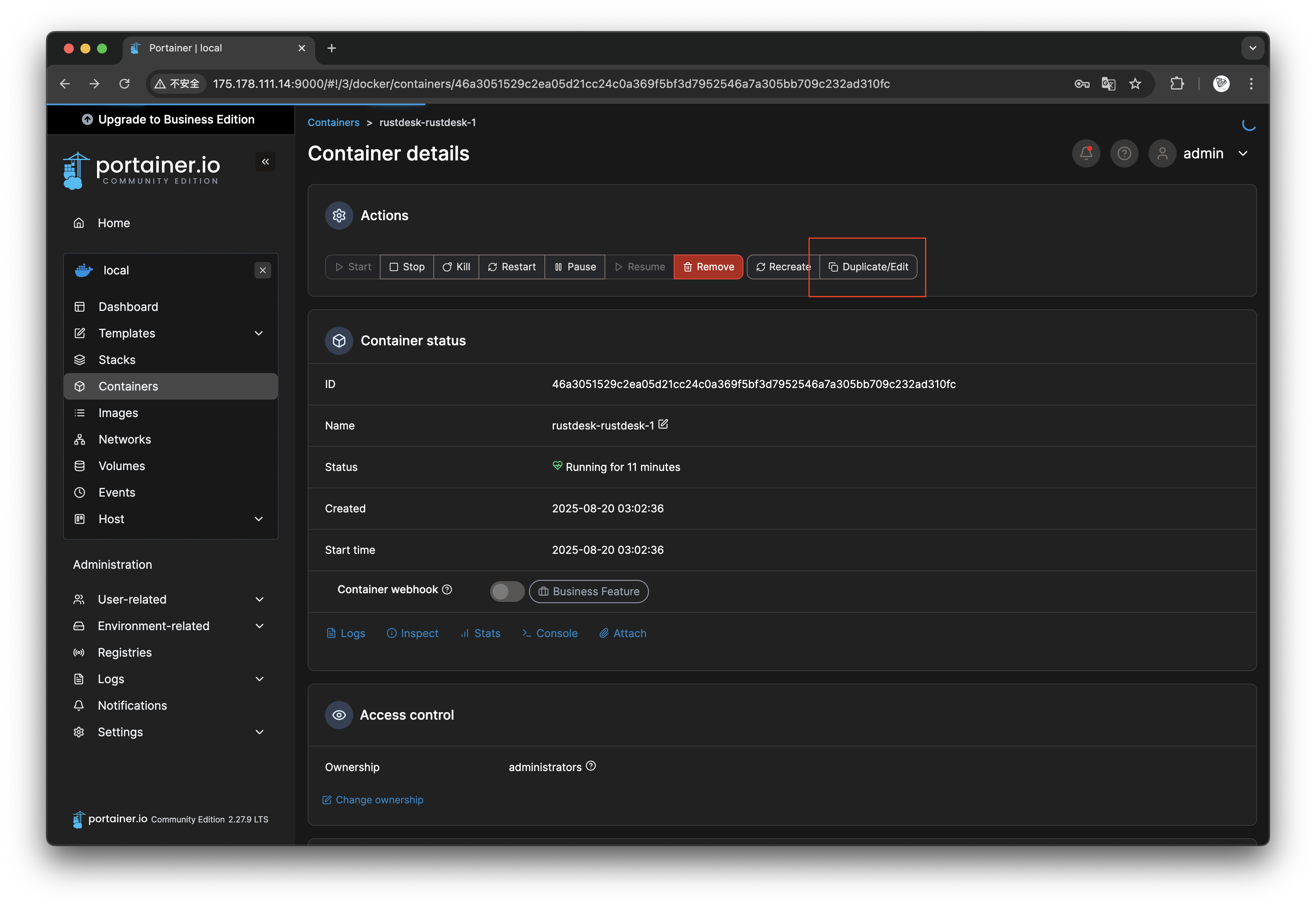The height and width of the screenshot is (907, 1316).
Task: Open the help question mark icon
Action: pos(1124,153)
